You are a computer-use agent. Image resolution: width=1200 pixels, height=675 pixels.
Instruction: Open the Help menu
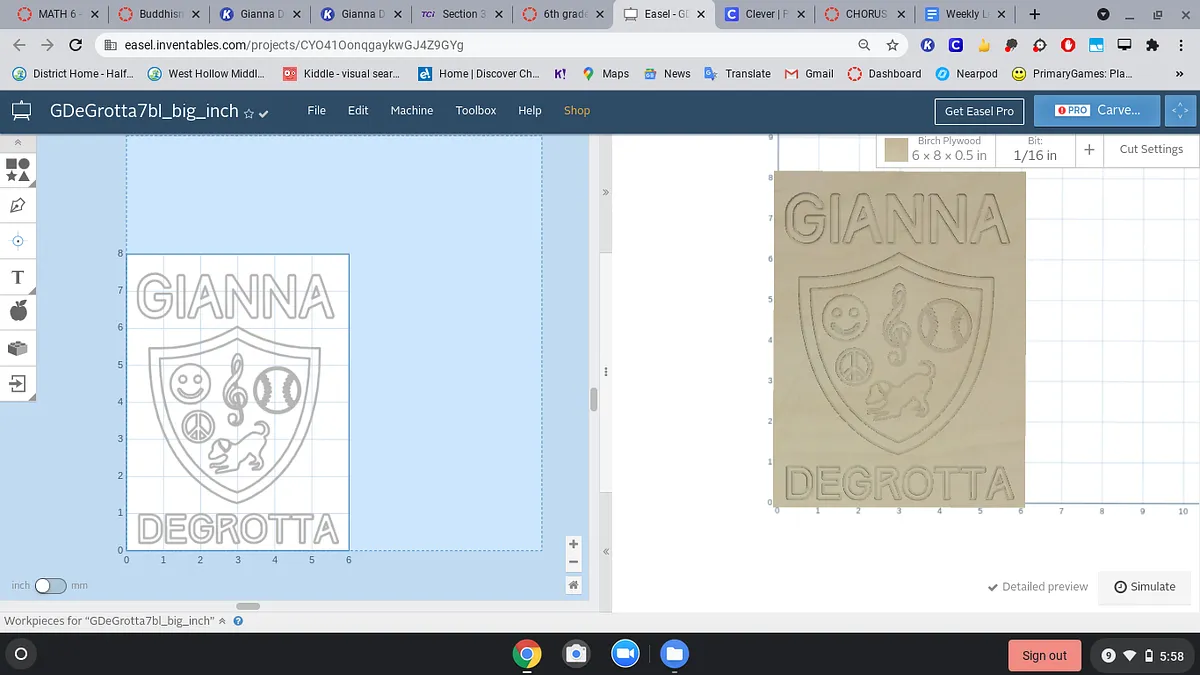pyautogui.click(x=530, y=110)
